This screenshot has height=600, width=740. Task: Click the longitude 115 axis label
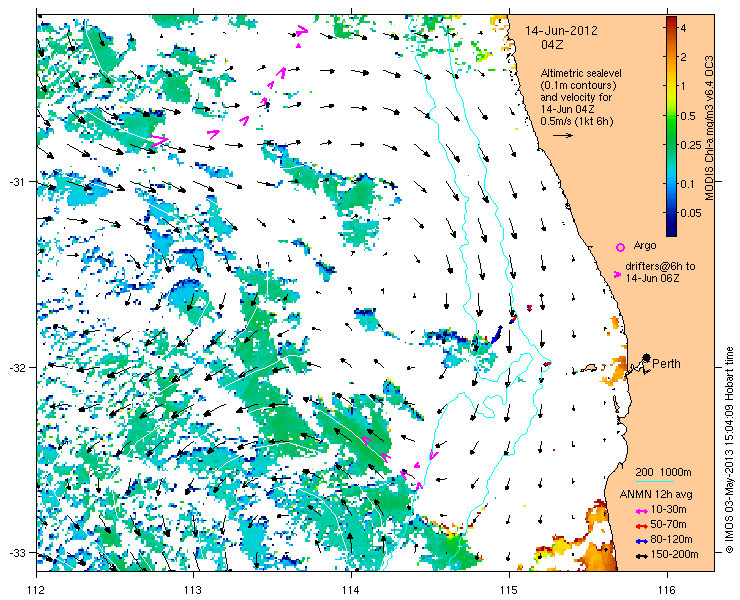tap(509, 590)
